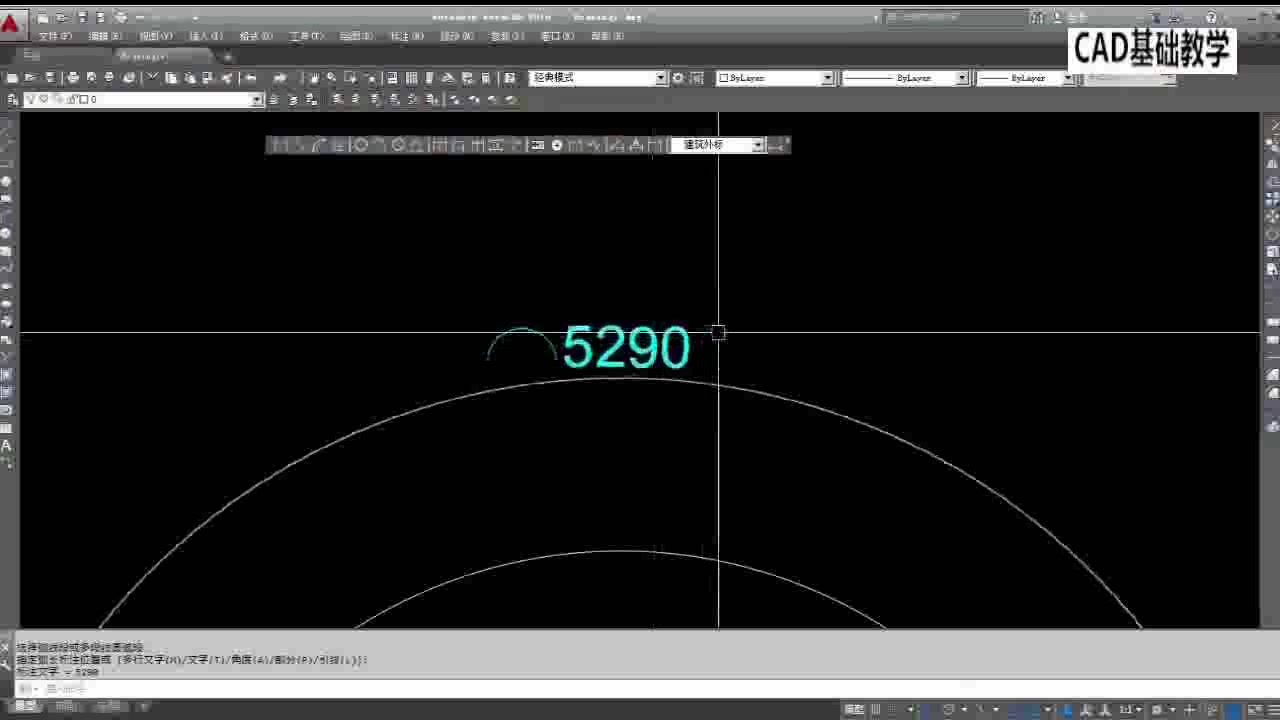Viewport: 1280px width, 720px height.
Task: Expand the lineweight ByLayer dropdown
Action: click(1067, 78)
